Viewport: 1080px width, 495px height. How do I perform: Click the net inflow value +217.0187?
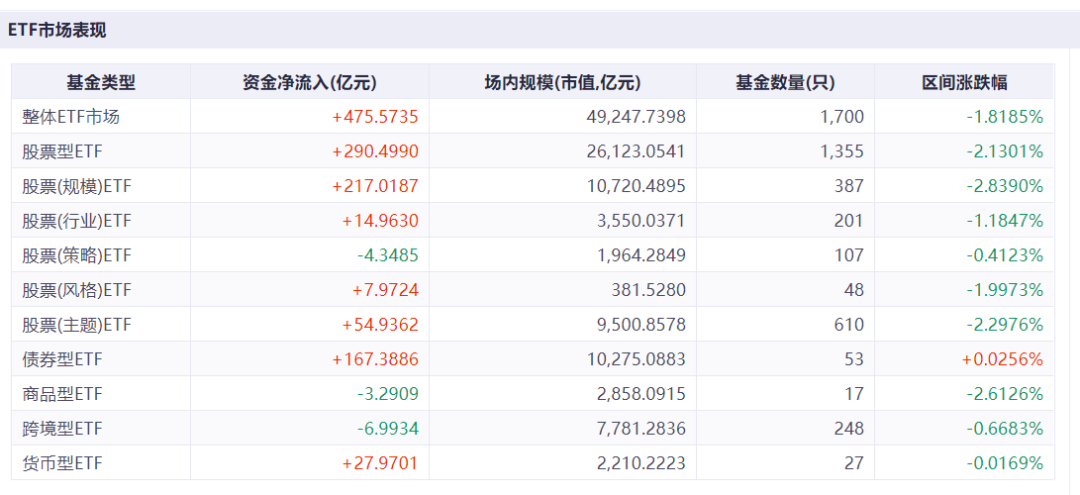tap(375, 186)
